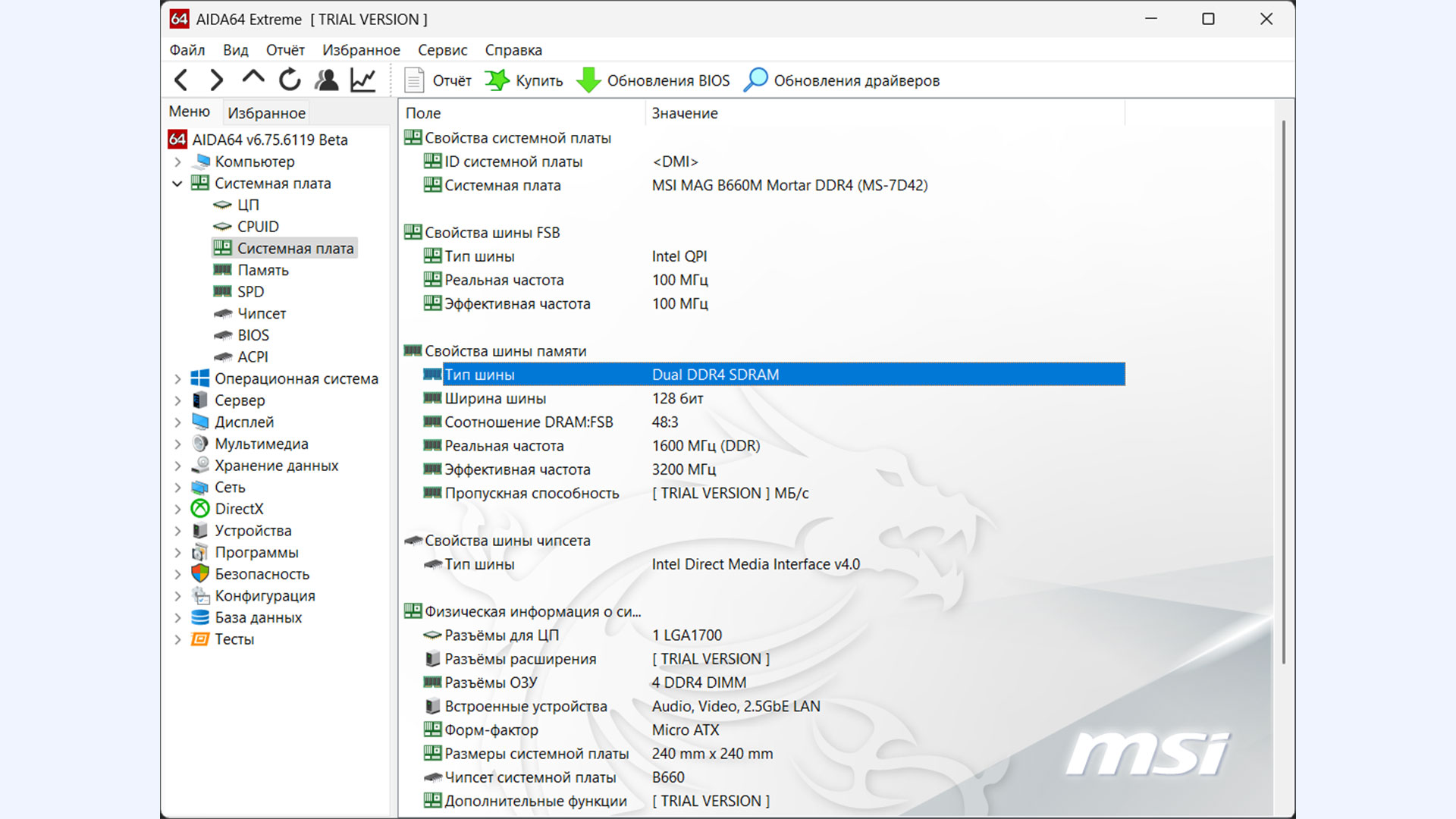Select the BIOS tree item
Viewport: 1456px width, 819px height.
pos(253,335)
